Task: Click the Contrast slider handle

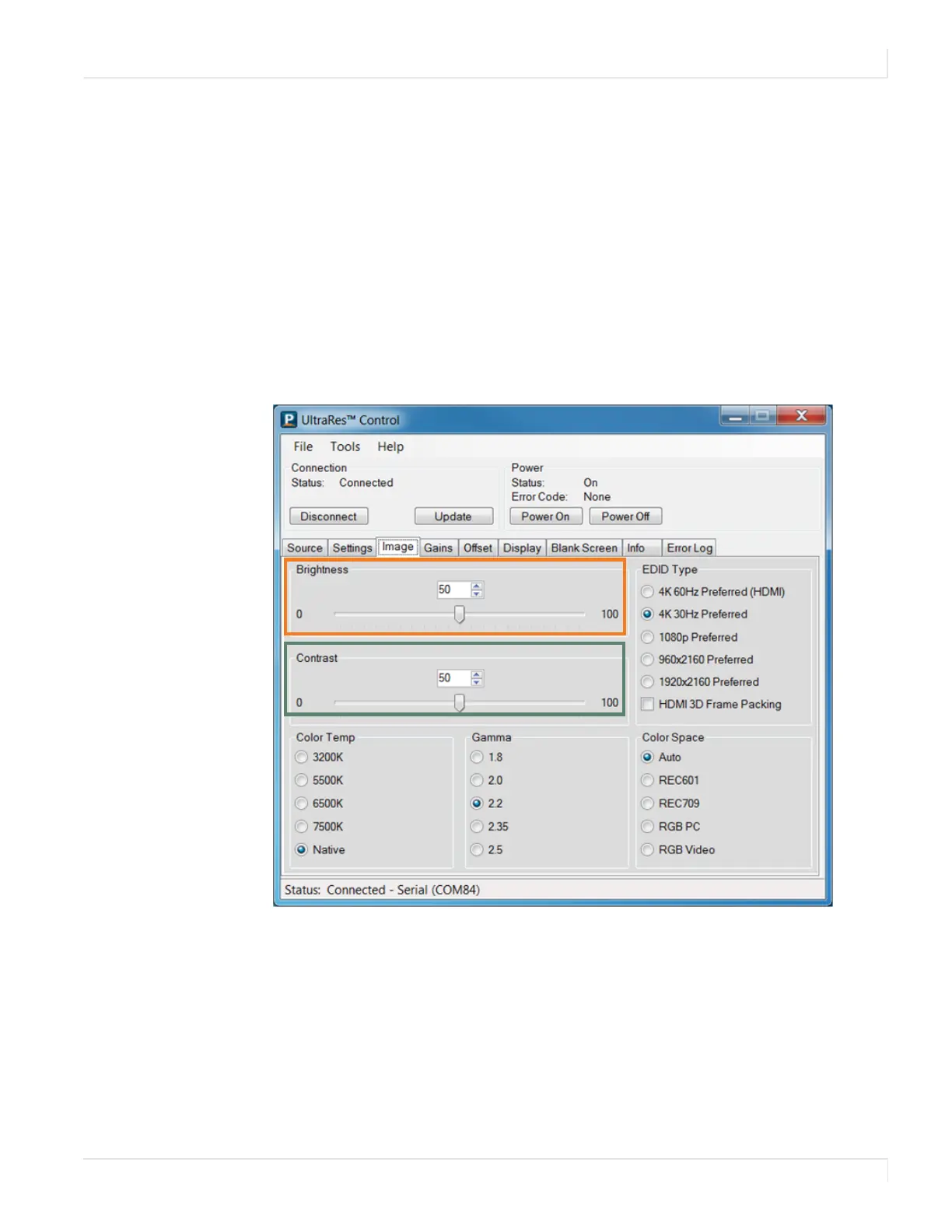Action: coord(460,703)
